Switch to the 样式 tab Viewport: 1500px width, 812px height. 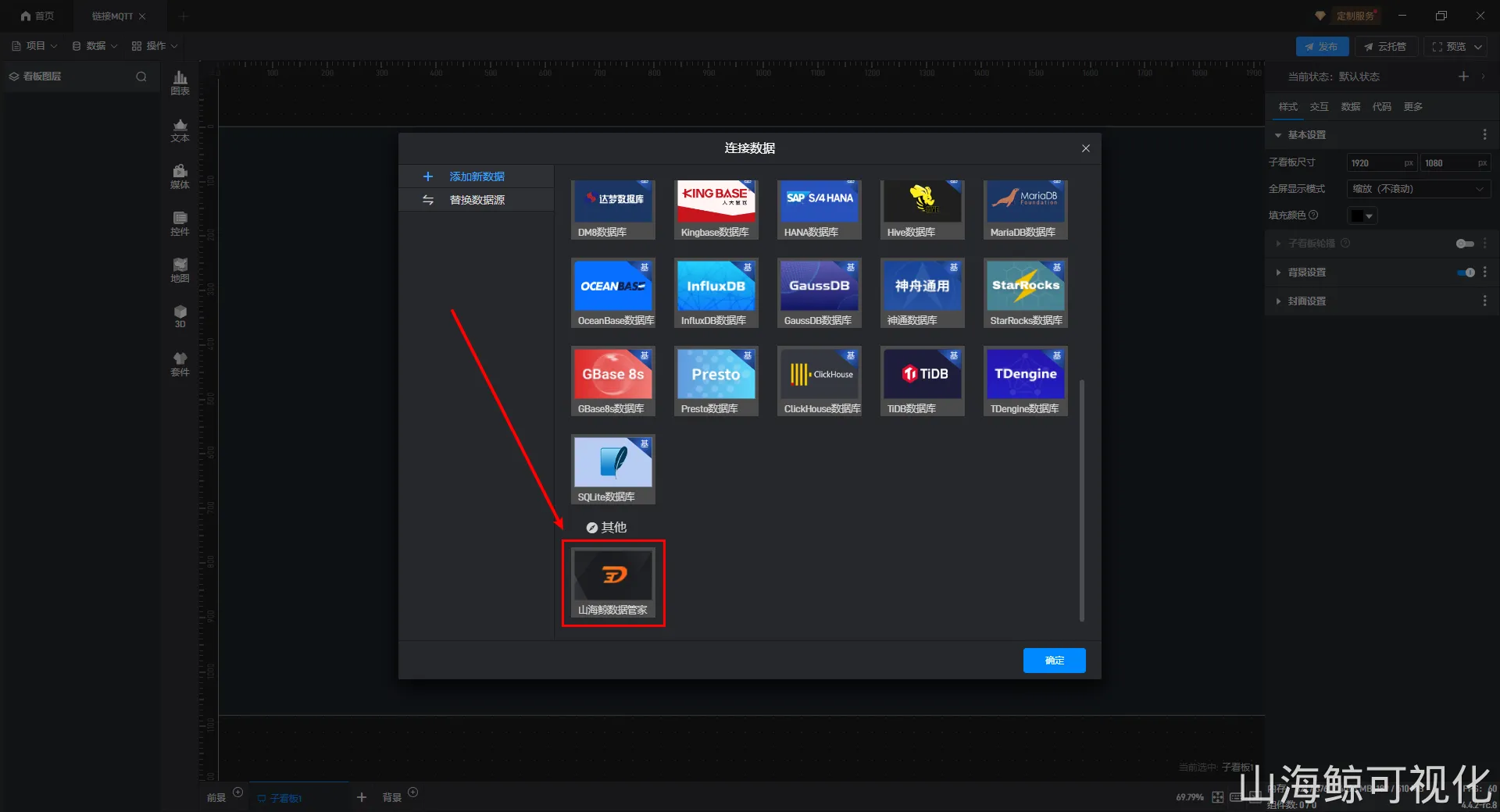coord(1287,107)
